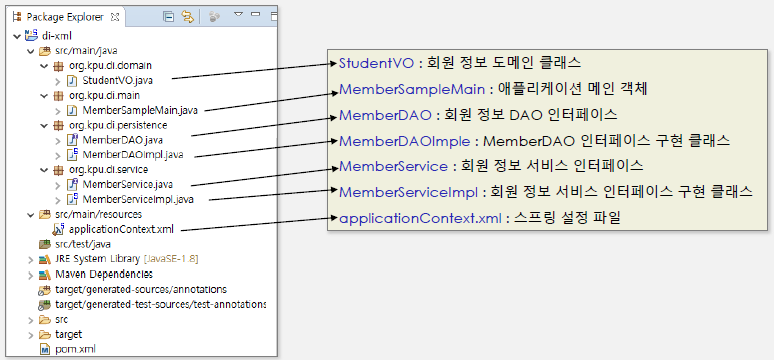Screen dimensions: 774x360
Task: Expand the MemberServiceImpl.java node
Action: tap(58, 200)
